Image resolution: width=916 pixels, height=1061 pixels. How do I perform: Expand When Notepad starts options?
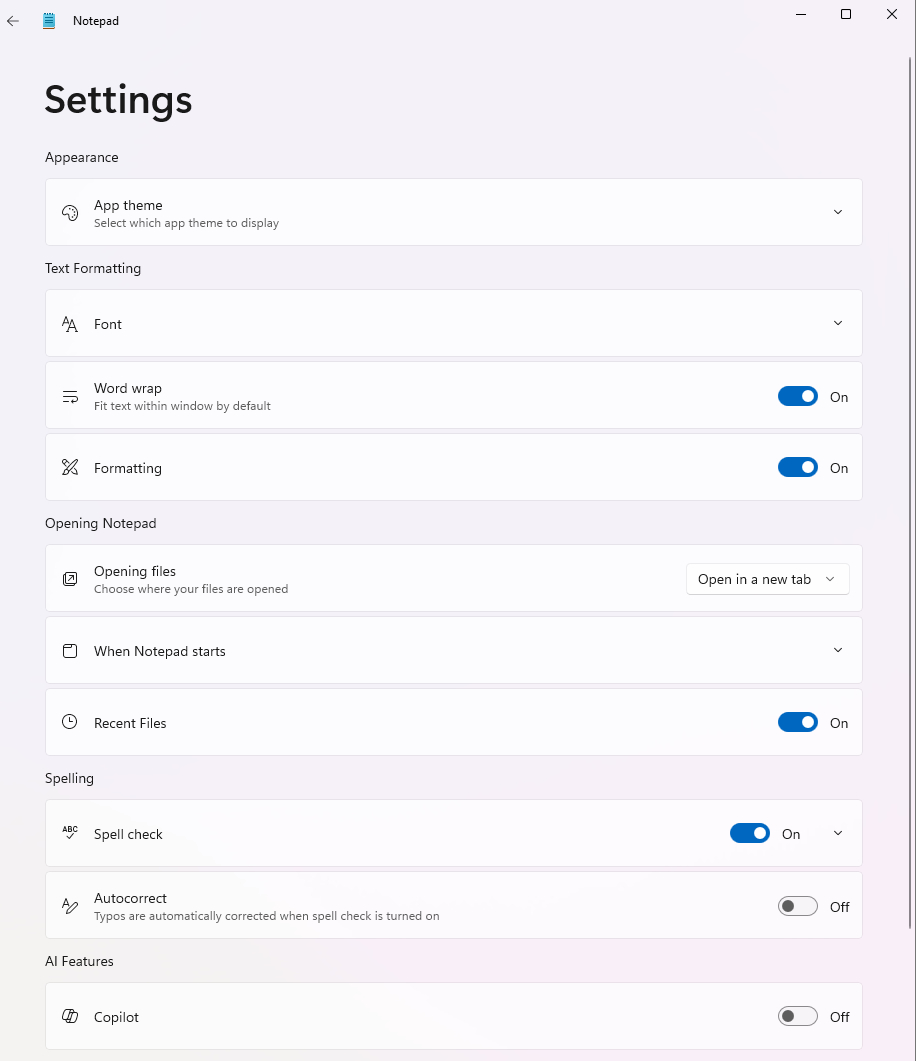[x=838, y=650]
